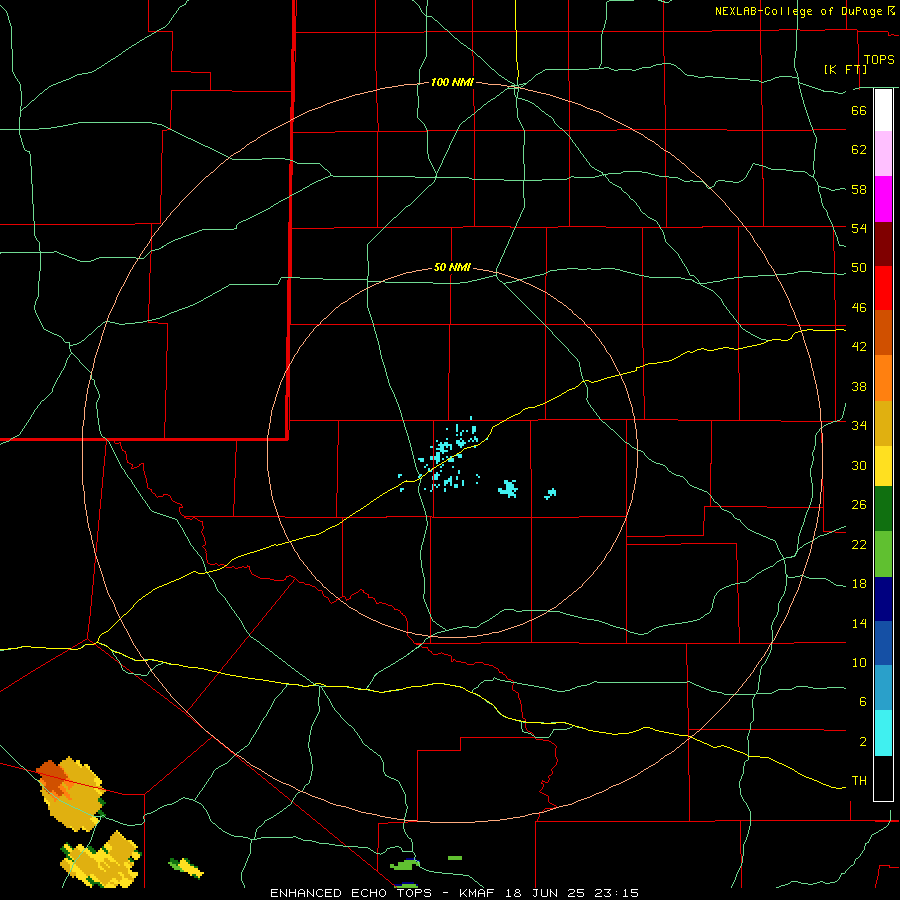Click the "100 NMI" range ring label
Viewport: 900px width, 900px height.
452,83
